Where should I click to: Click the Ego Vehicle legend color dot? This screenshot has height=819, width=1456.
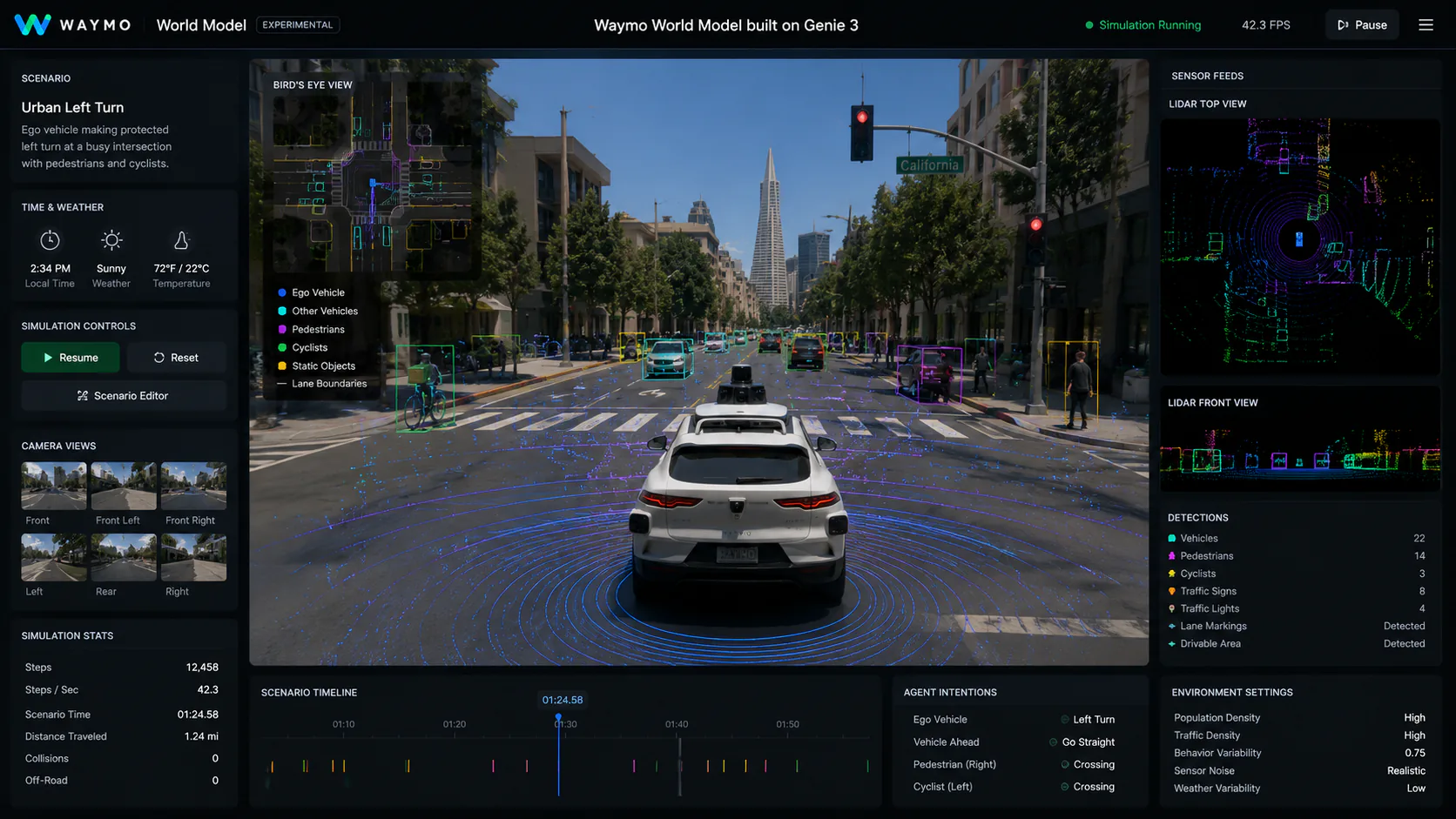click(x=282, y=292)
